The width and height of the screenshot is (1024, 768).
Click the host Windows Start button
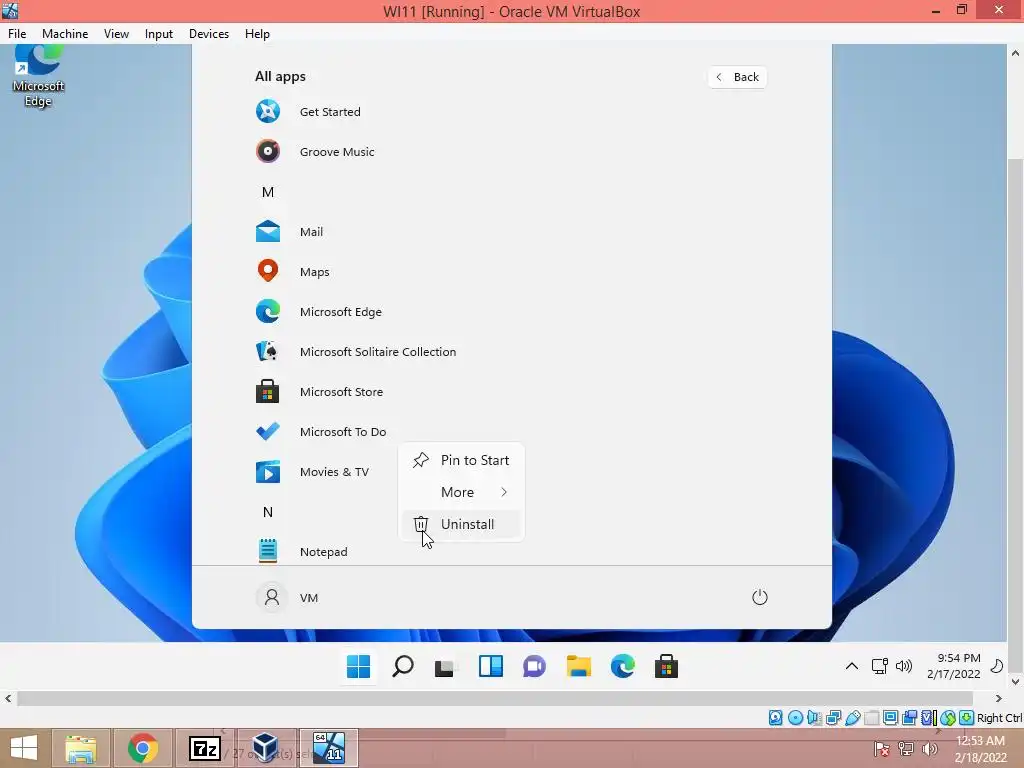(24, 748)
